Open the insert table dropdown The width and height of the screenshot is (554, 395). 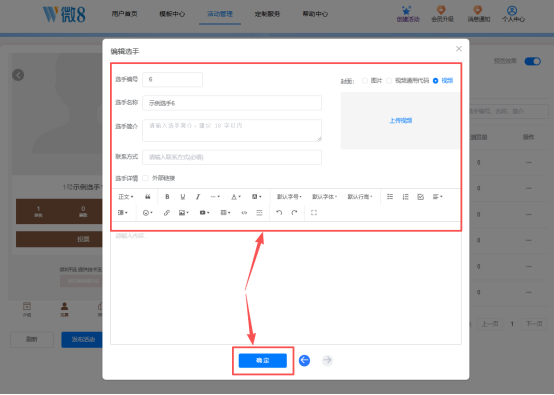(225, 213)
